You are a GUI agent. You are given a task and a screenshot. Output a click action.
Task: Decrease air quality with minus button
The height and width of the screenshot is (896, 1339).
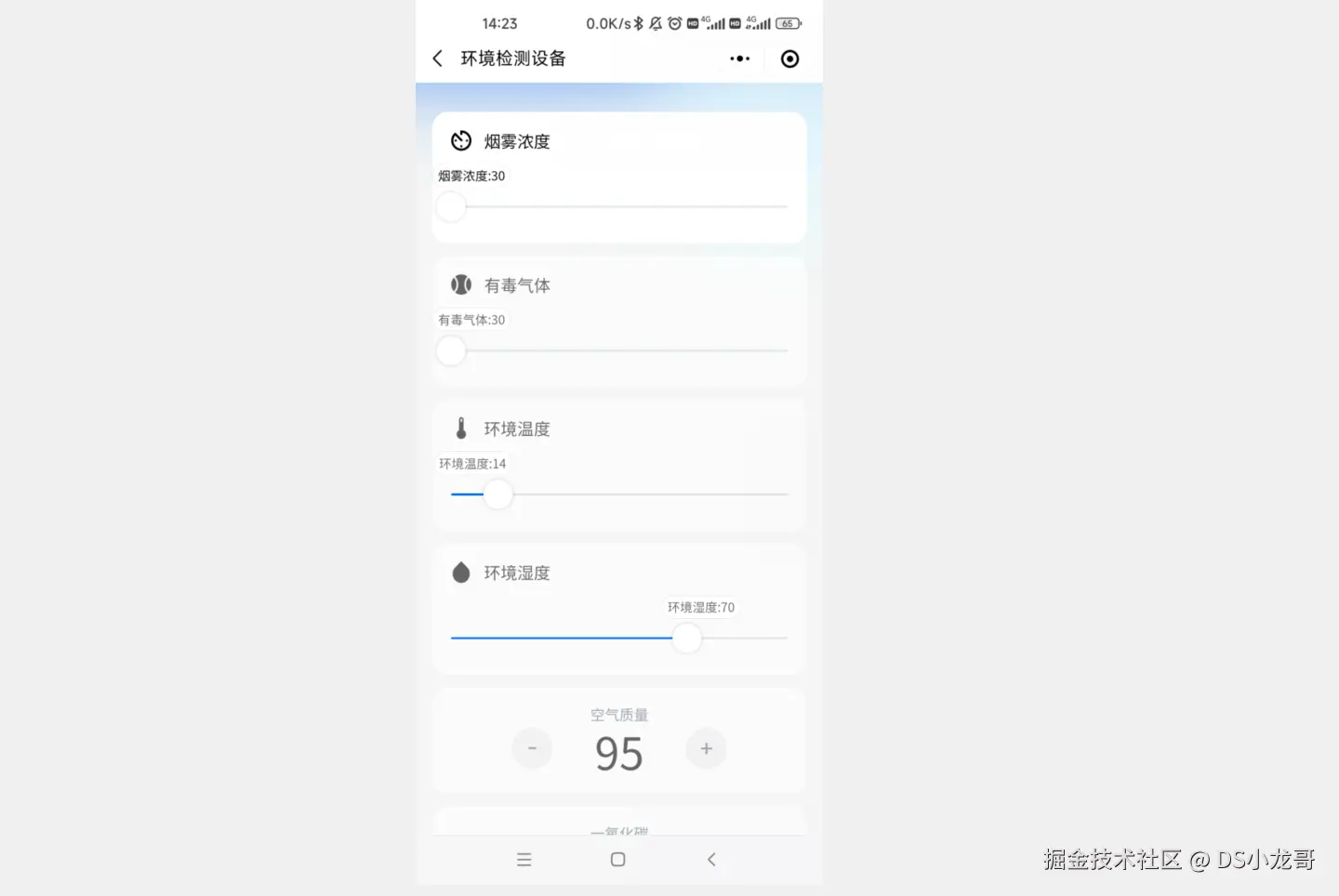tap(532, 748)
